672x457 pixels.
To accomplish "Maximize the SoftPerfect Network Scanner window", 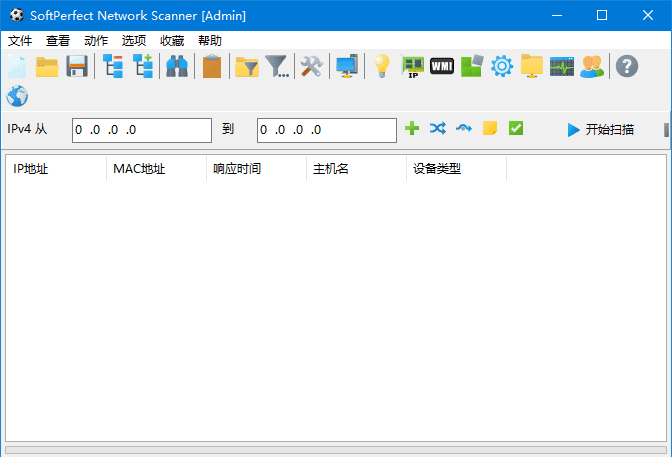I will [602, 15].
